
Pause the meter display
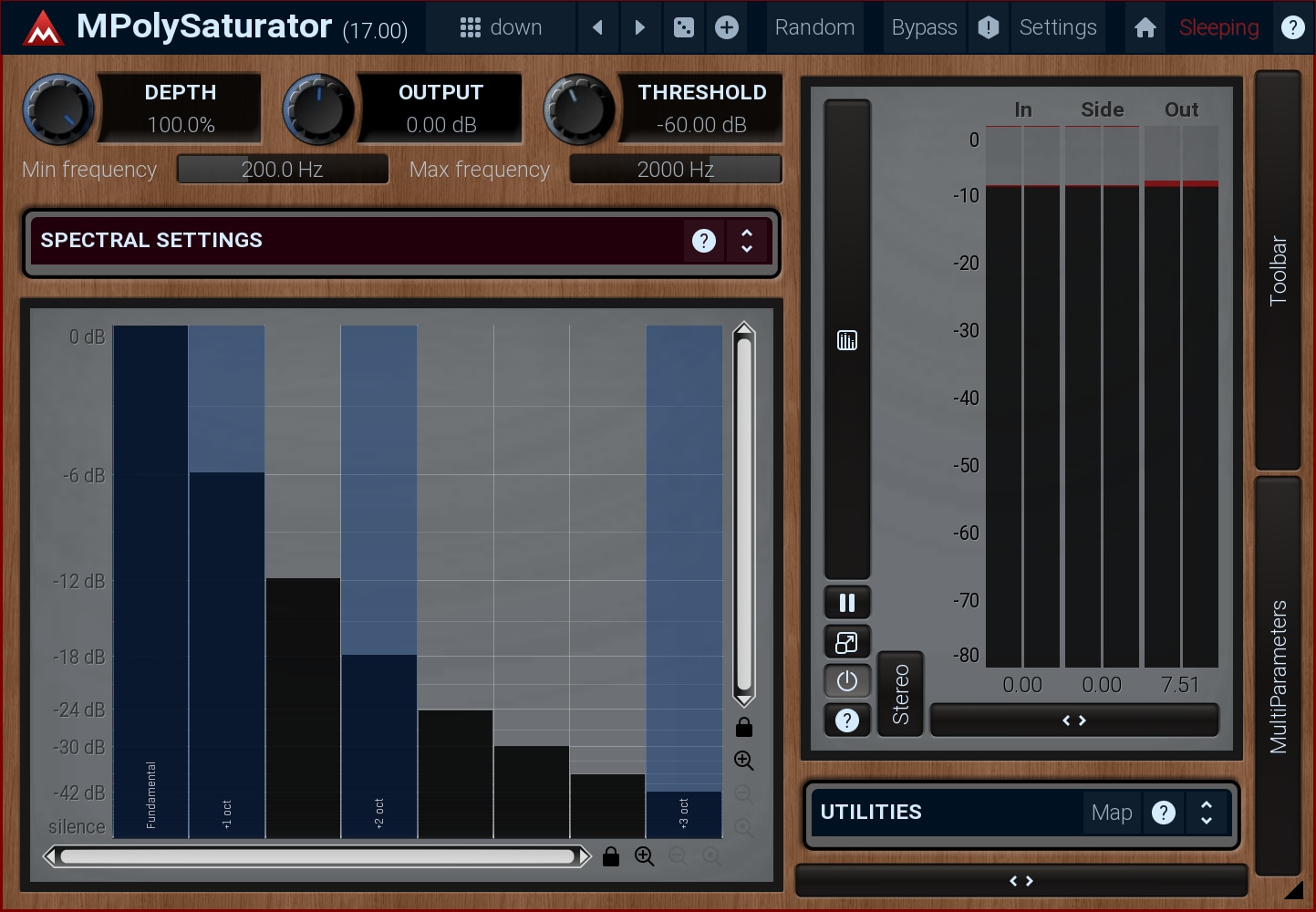[846, 603]
